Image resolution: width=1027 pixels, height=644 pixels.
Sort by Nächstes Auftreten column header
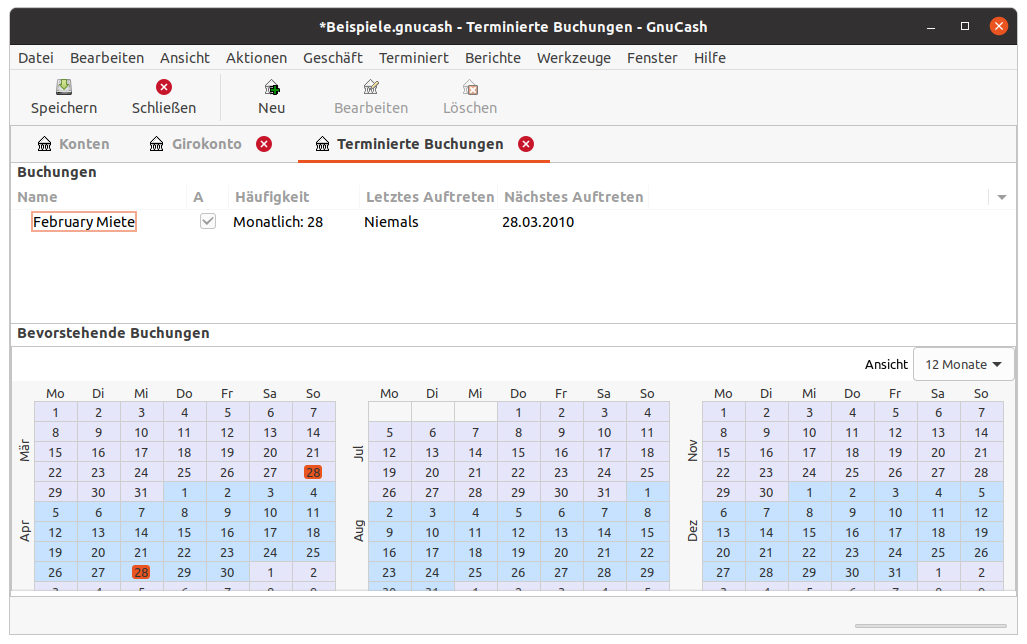573,197
